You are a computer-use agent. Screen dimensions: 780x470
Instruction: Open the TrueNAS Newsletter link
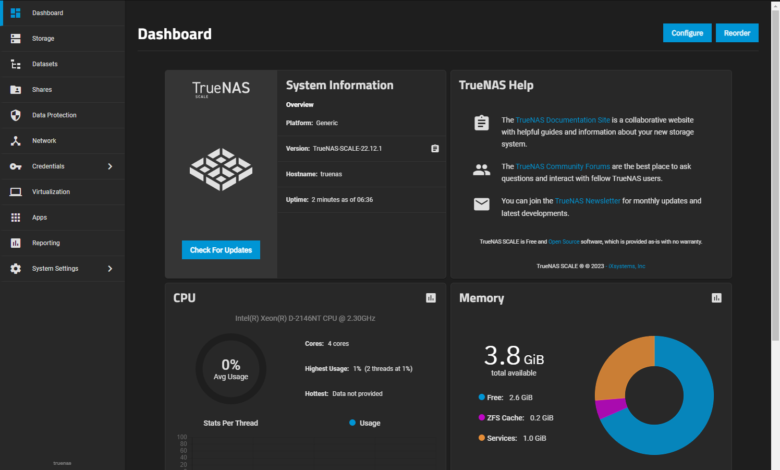point(587,201)
